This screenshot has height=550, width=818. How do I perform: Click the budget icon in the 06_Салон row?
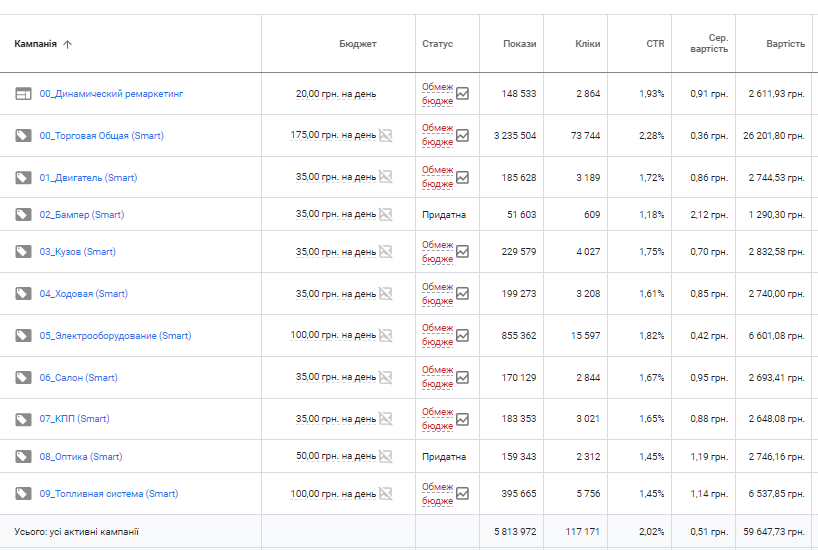tap(385, 378)
